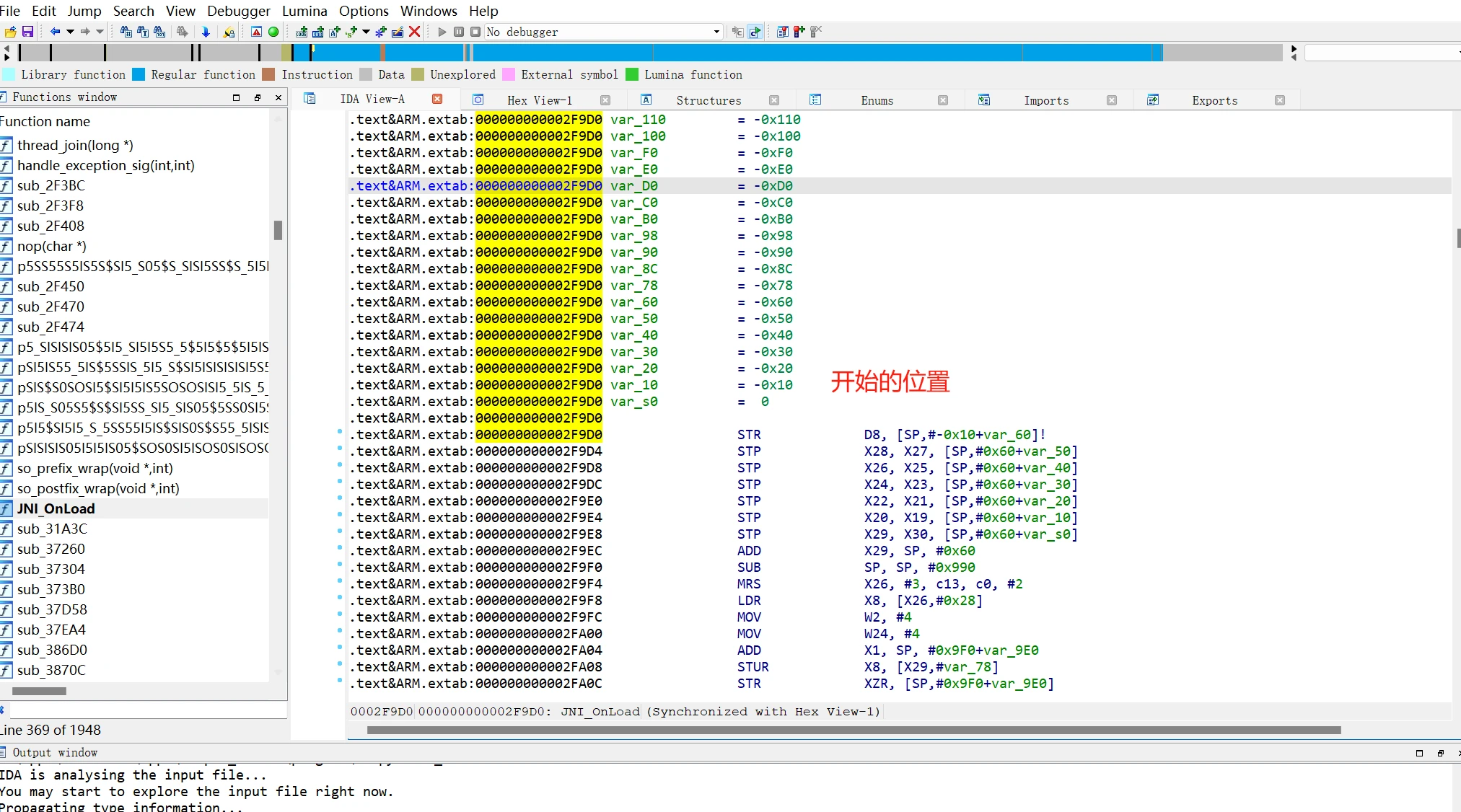Click the blue down arrow toolbar icon
1461x812 pixels.
[x=206, y=32]
